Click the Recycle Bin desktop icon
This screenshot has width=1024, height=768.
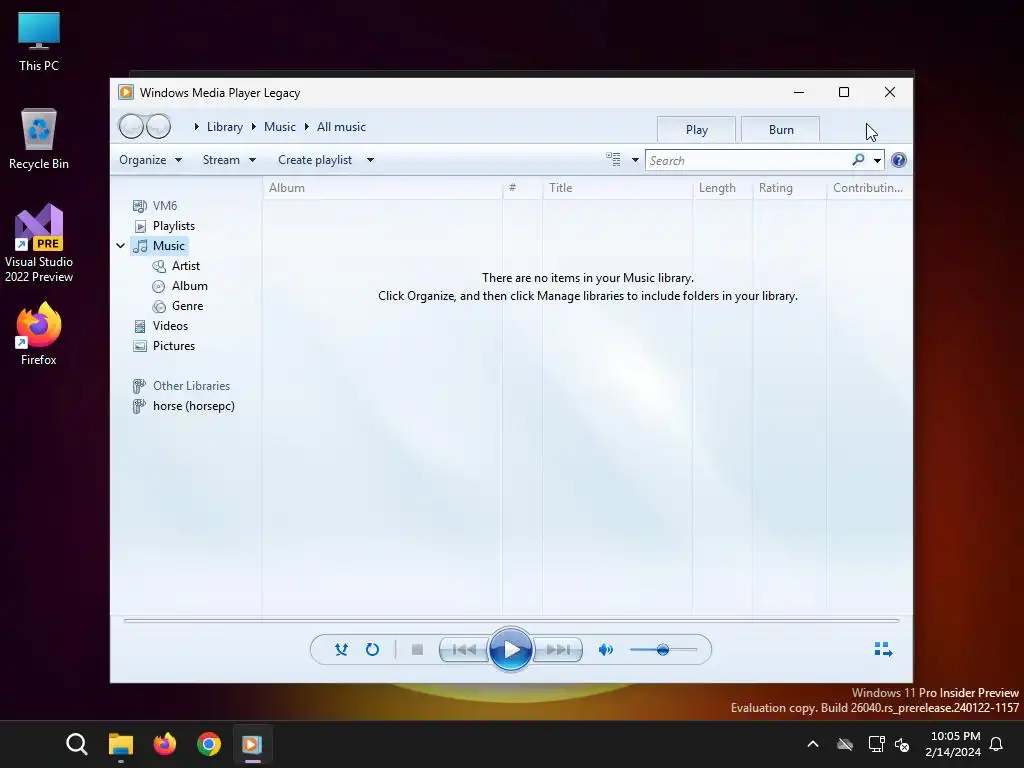tap(39, 139)
